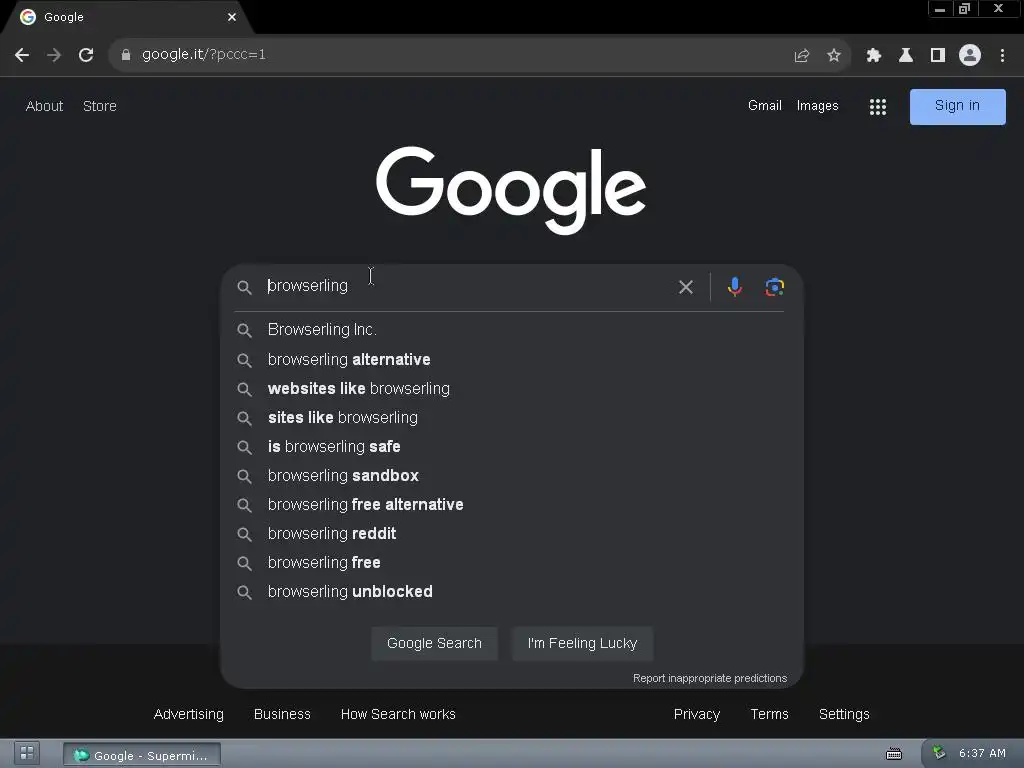Click the Sign in button

957,106
